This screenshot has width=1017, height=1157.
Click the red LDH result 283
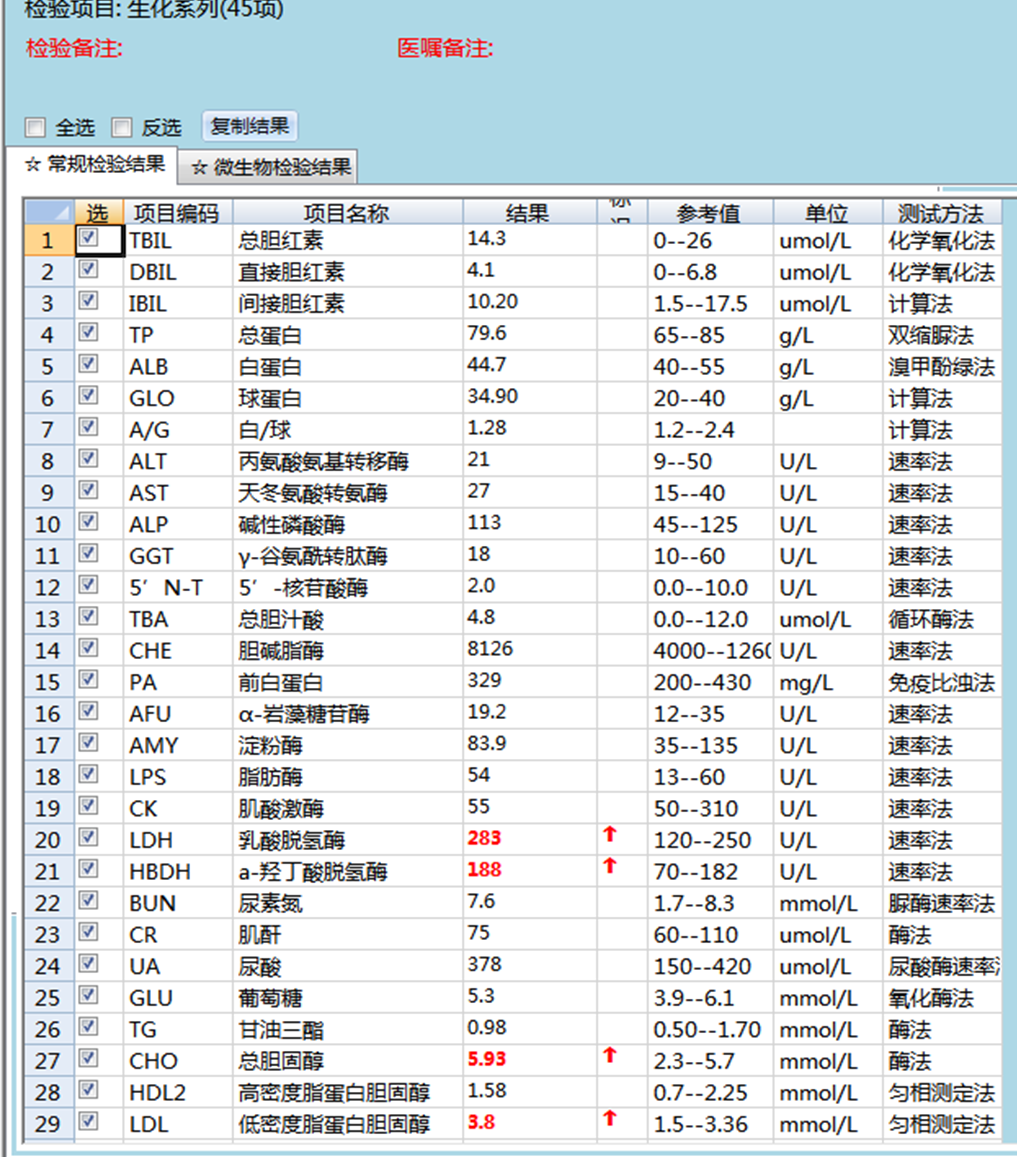click(x=484, y=838)
